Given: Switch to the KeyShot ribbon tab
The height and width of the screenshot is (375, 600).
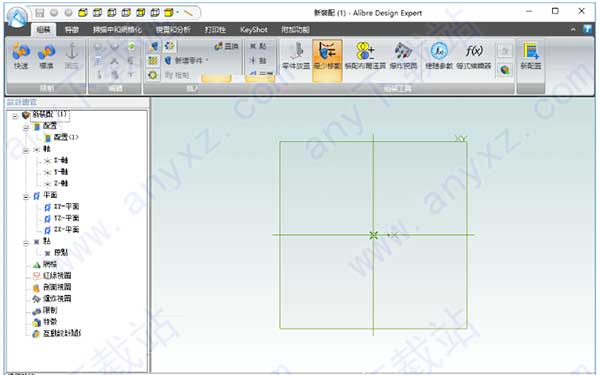Looking at the screenshot, I should pos(254,29).
